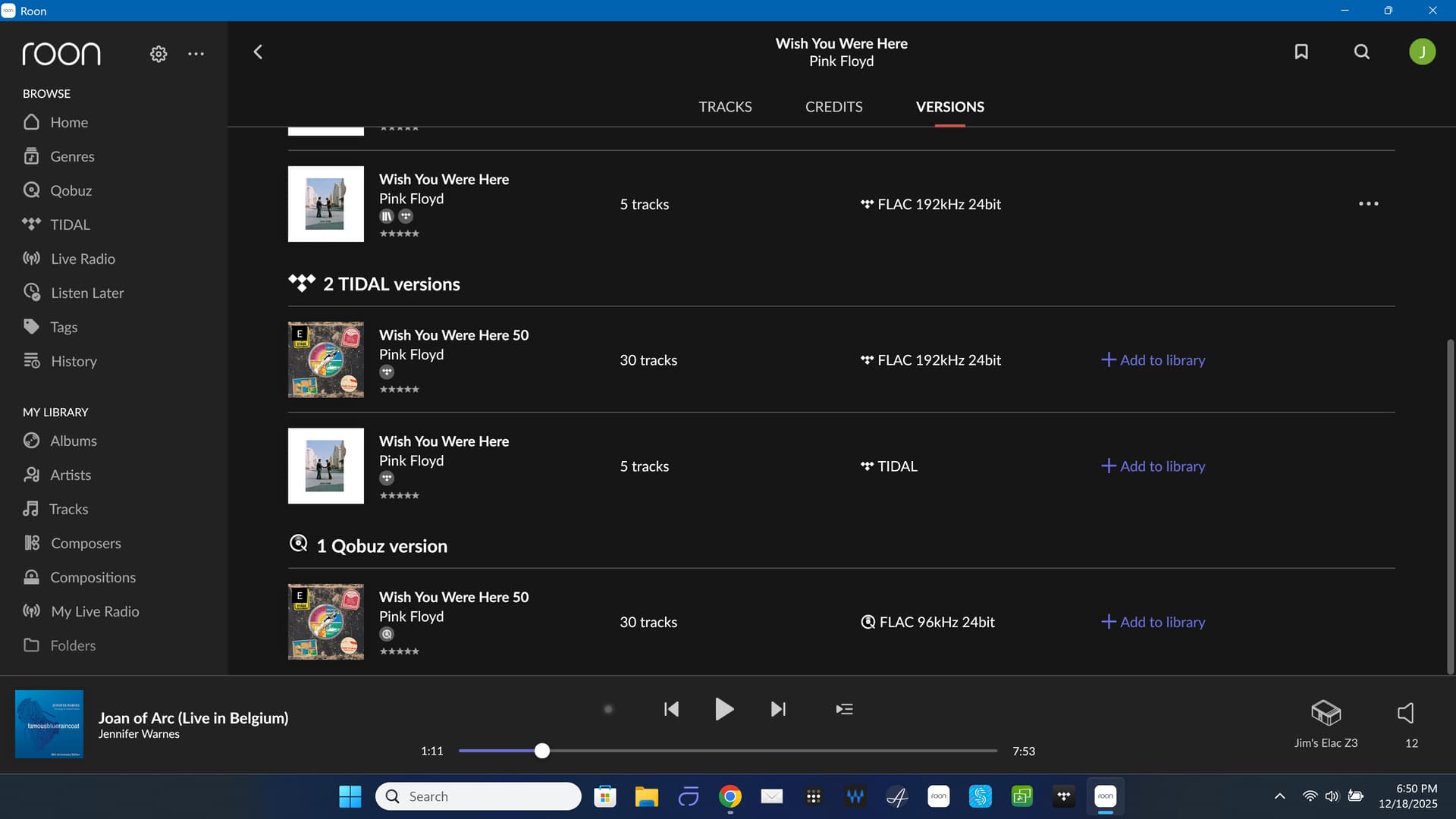
Task: Open Roon settings gear icon
Action: pyautogui.click(x=158, y=54)
